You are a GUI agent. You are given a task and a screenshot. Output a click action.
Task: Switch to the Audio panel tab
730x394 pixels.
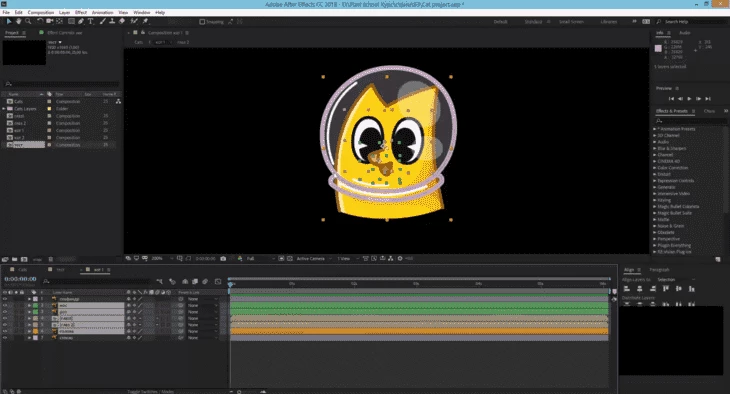684,33
